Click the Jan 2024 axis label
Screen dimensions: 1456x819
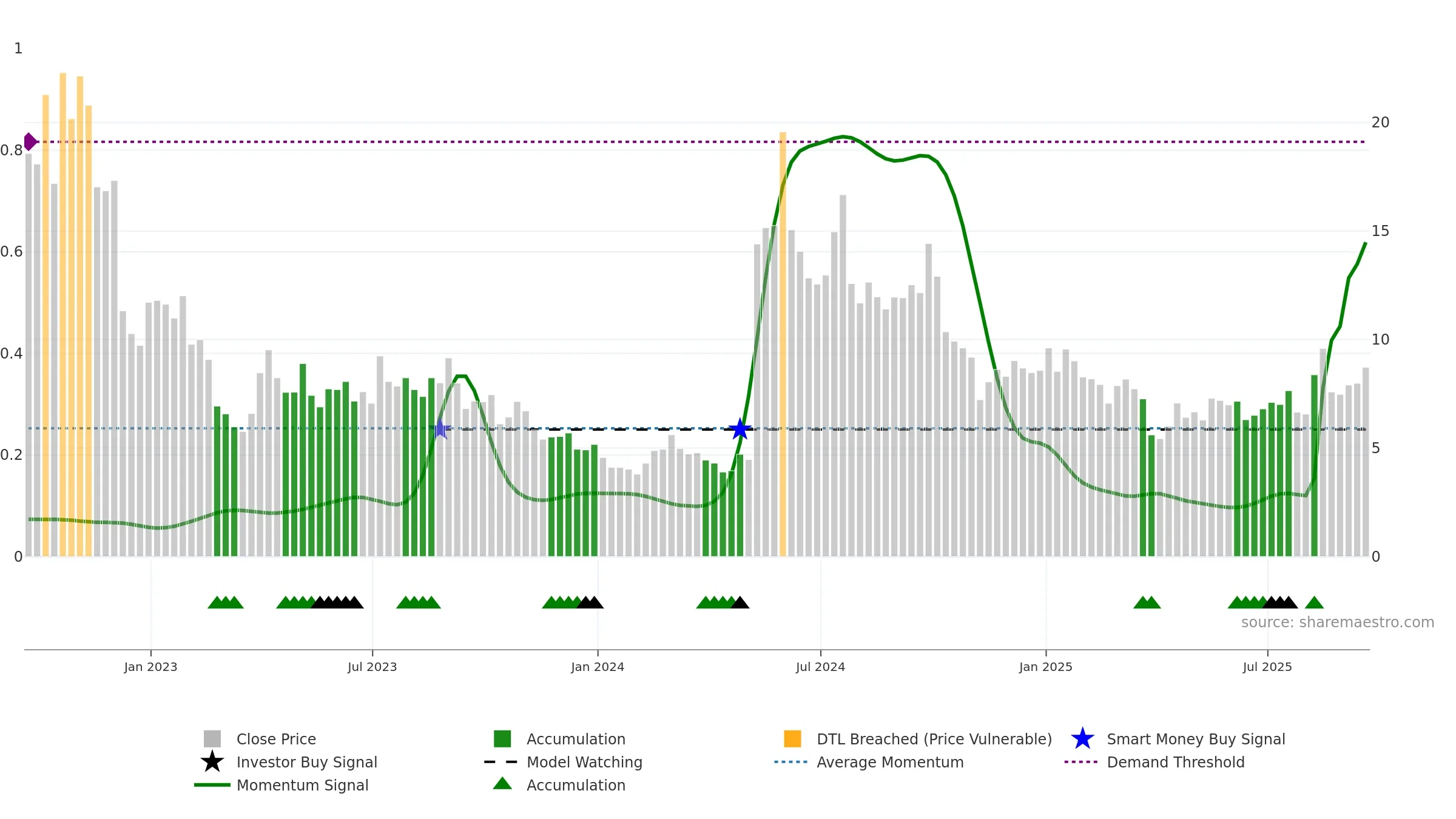pos(598,667)
